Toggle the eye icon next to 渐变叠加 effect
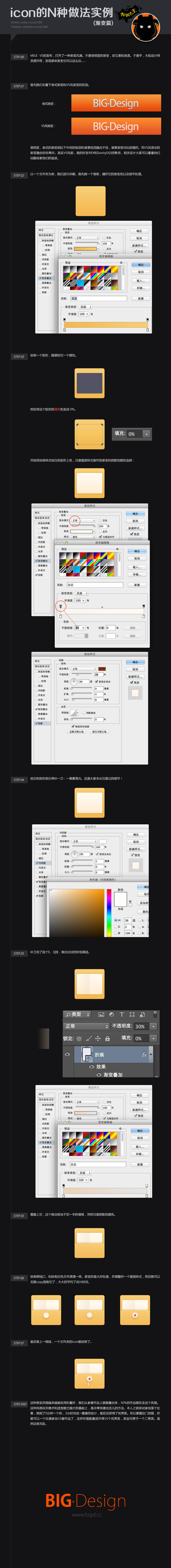This screenshot has width=171, height=1568. (99, 1075)
